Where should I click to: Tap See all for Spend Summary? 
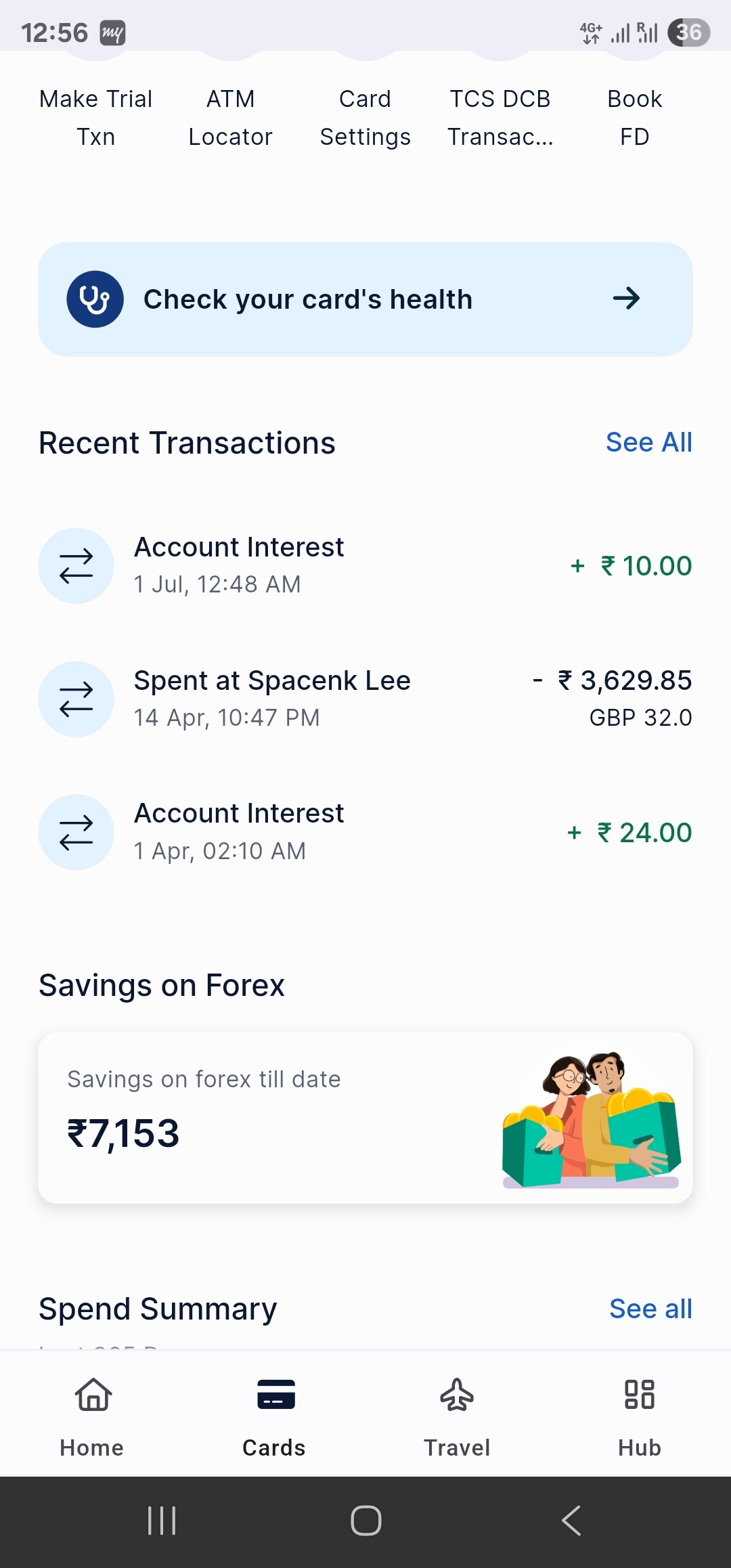pos(650,1309)
